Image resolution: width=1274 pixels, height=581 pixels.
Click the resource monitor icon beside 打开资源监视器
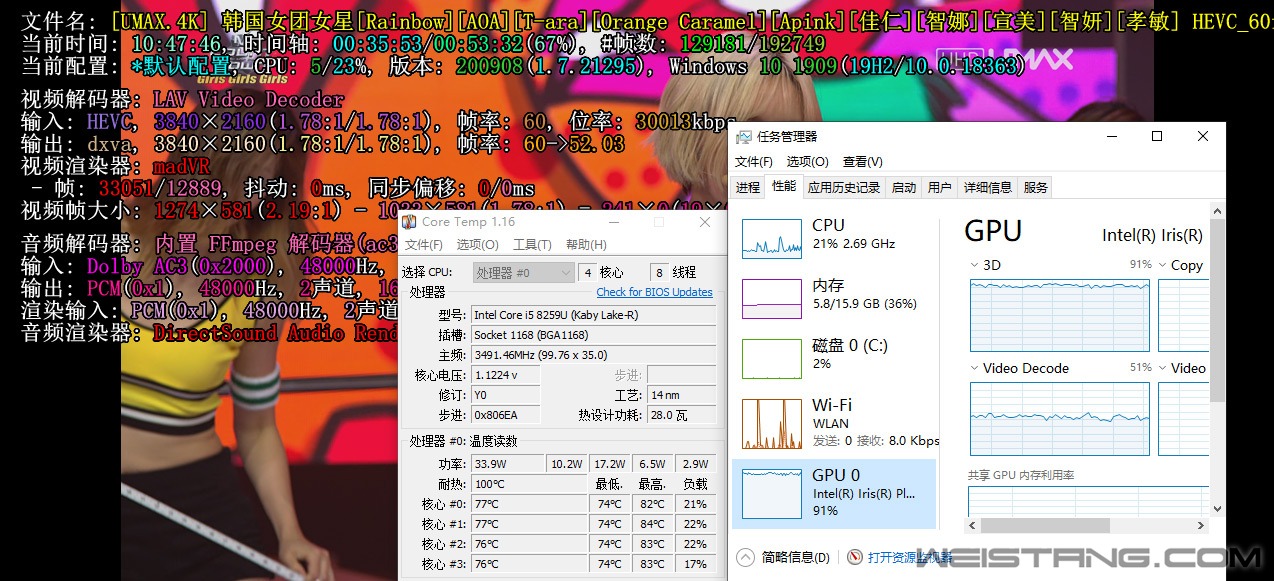click(854, 557)
